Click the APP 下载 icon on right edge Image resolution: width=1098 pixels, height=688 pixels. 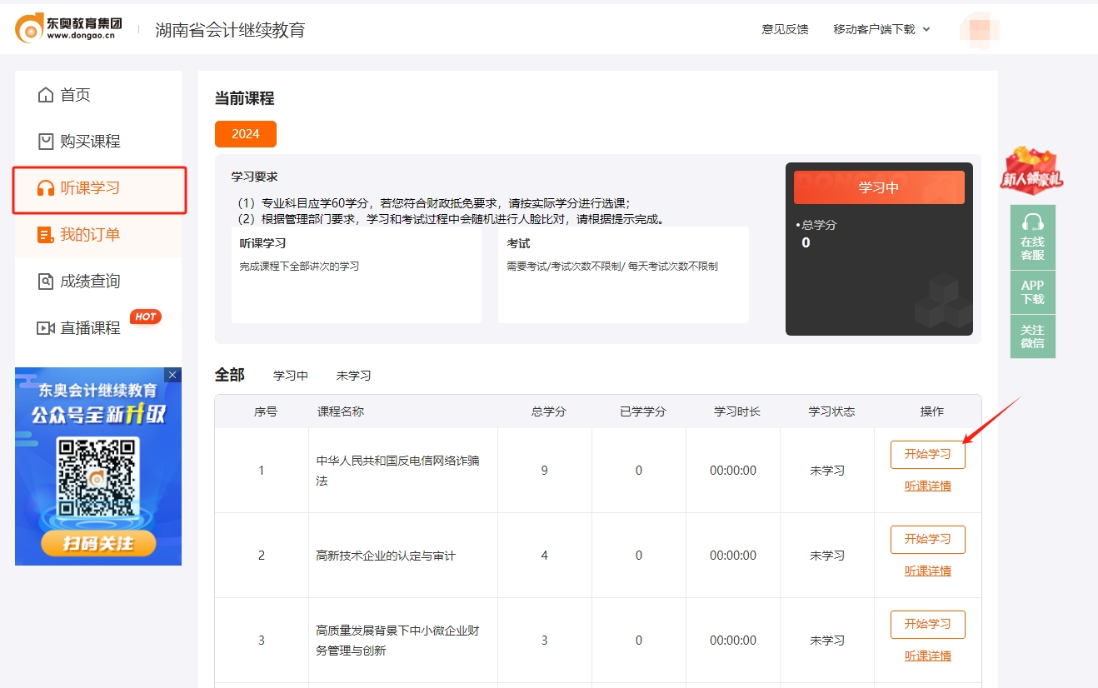(x=1033, y=292)
